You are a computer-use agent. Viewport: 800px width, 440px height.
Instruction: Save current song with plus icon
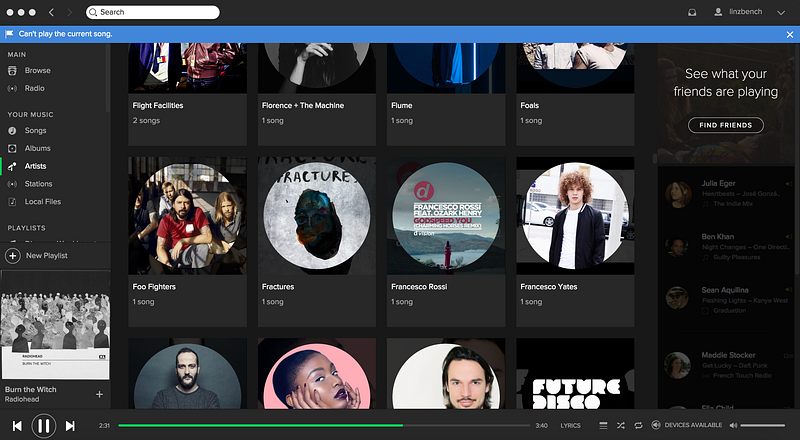[99, 394]
